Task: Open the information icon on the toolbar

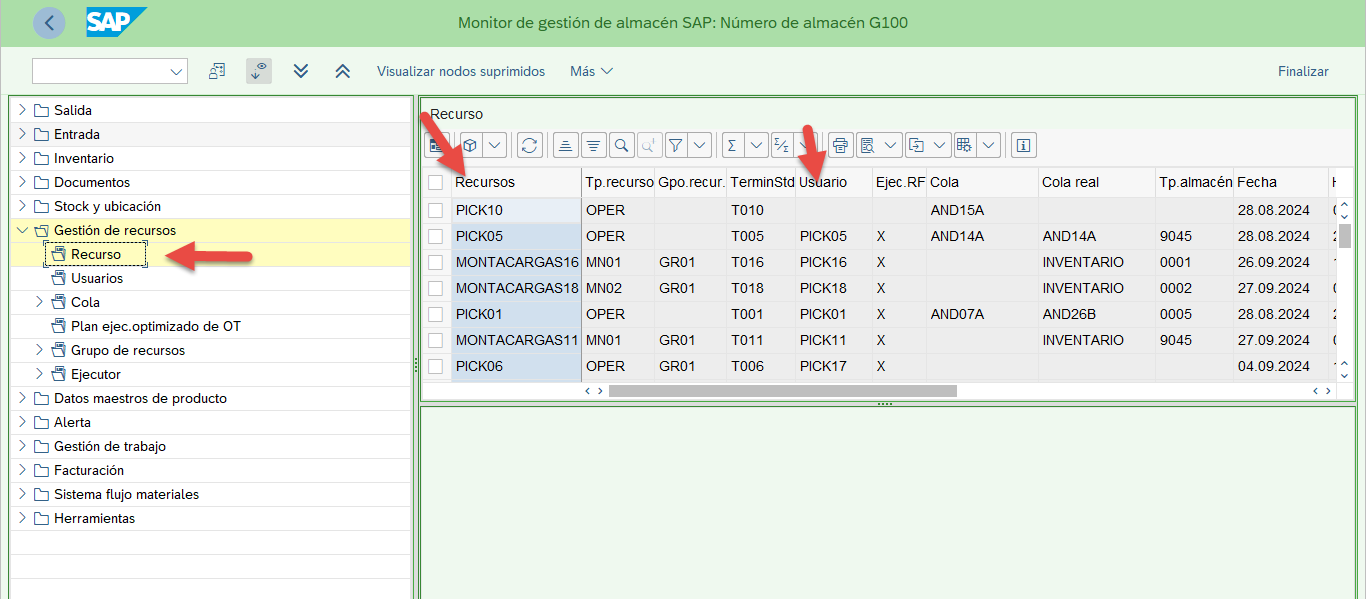Action: [1023, 144]
